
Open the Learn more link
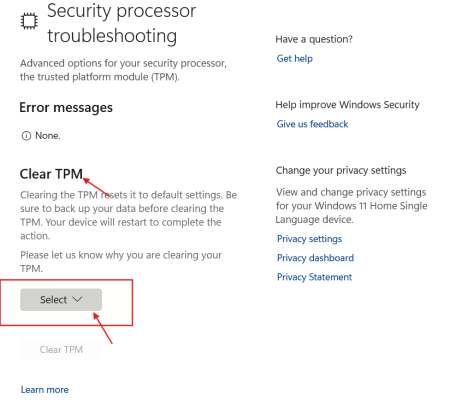(x=45, y=390)
